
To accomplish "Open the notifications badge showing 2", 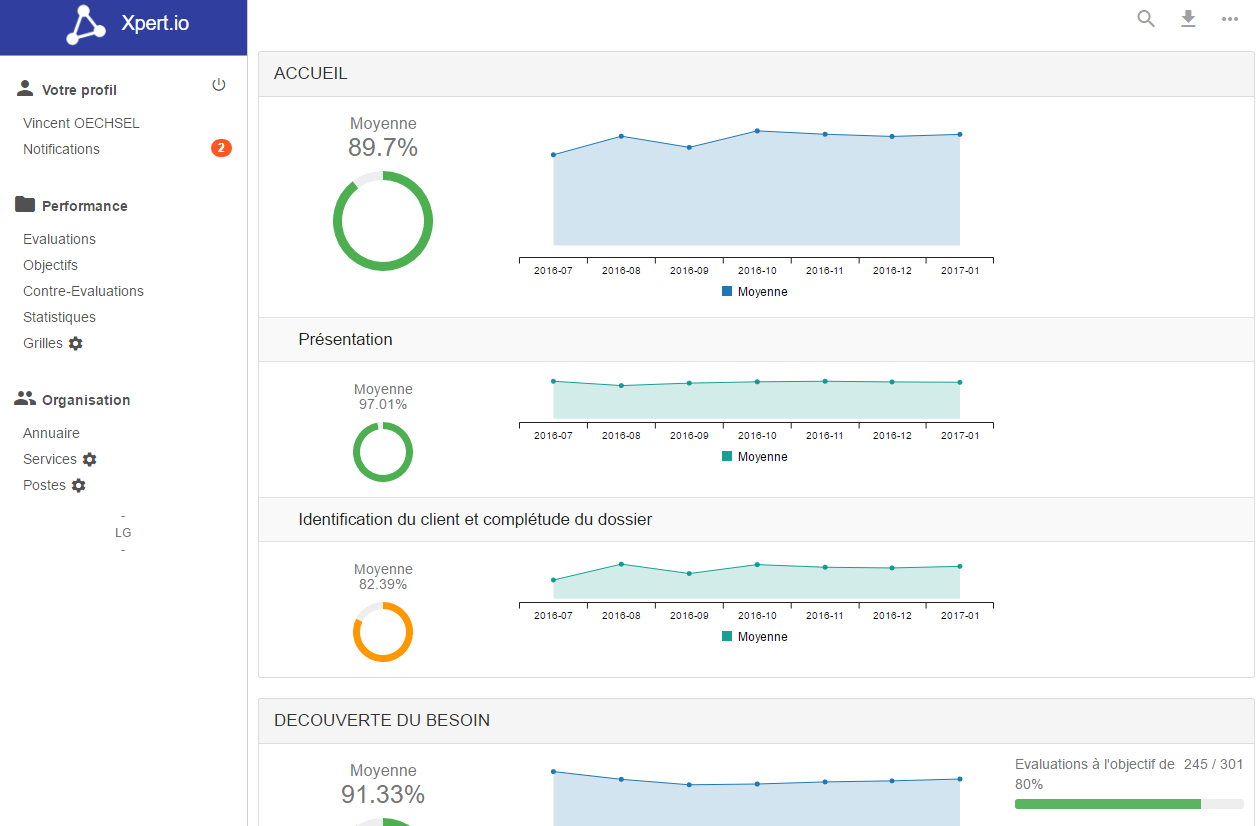I will click(221, 148).
